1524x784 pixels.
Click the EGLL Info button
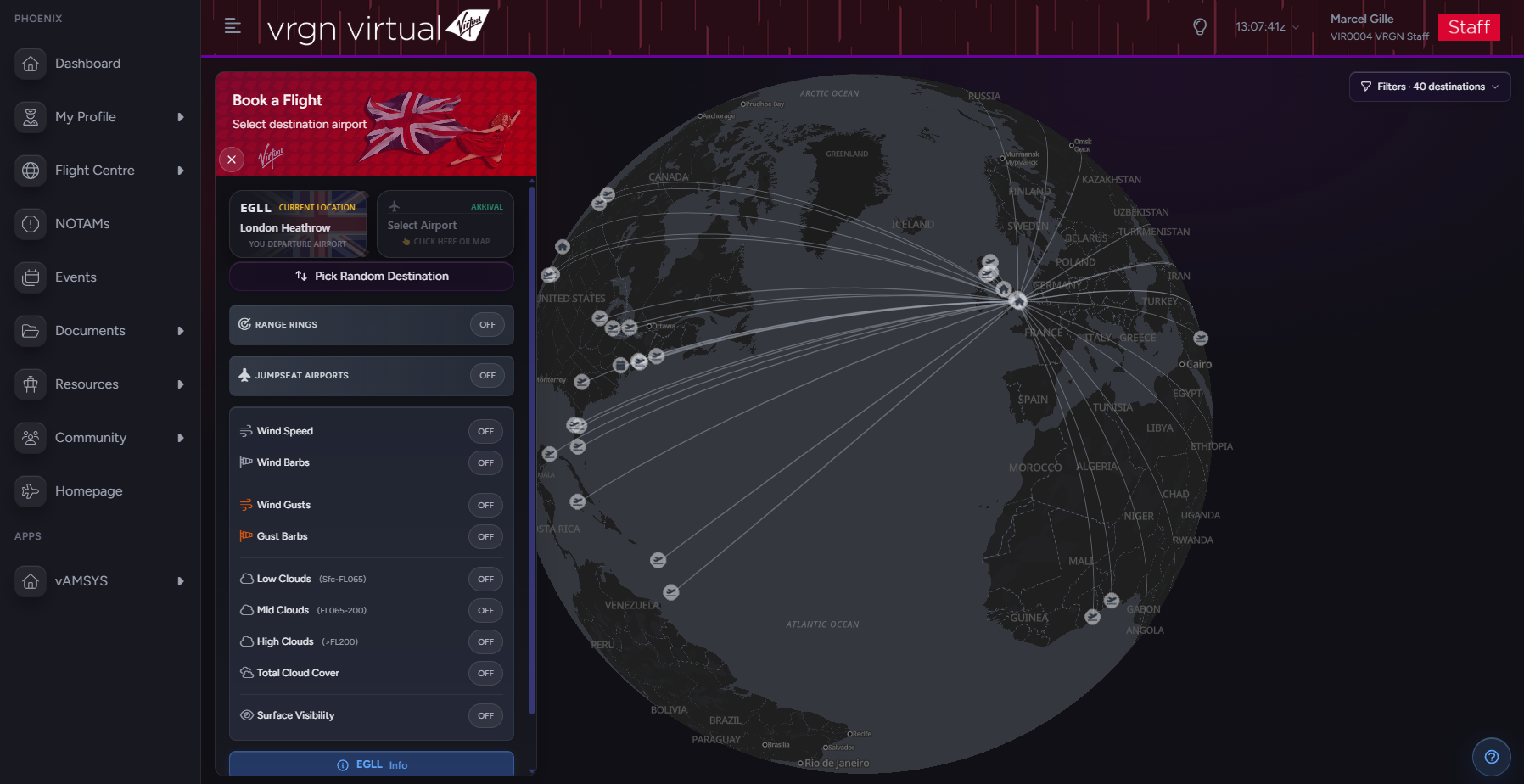372,764
